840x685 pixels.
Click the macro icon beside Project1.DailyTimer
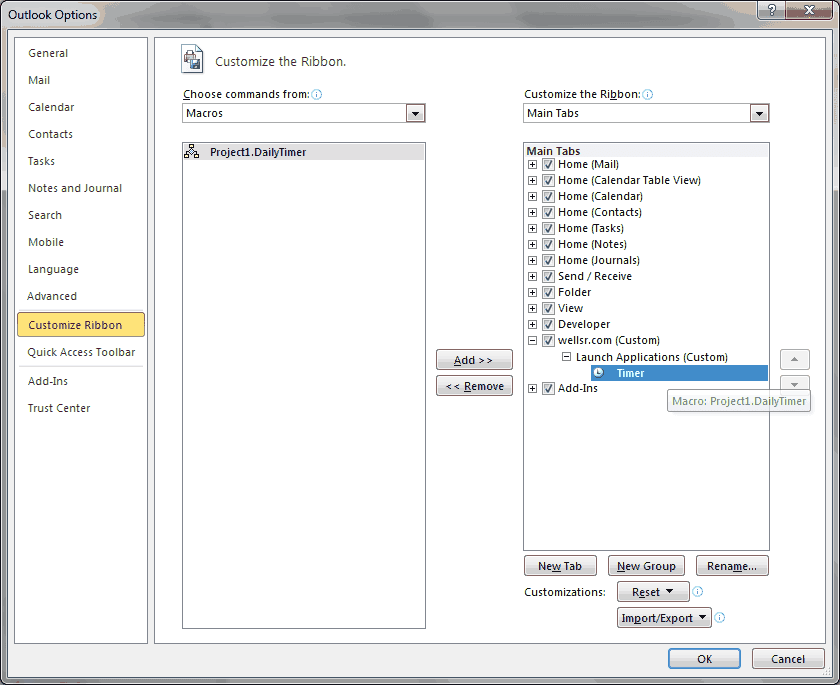[x=194, y=152]
